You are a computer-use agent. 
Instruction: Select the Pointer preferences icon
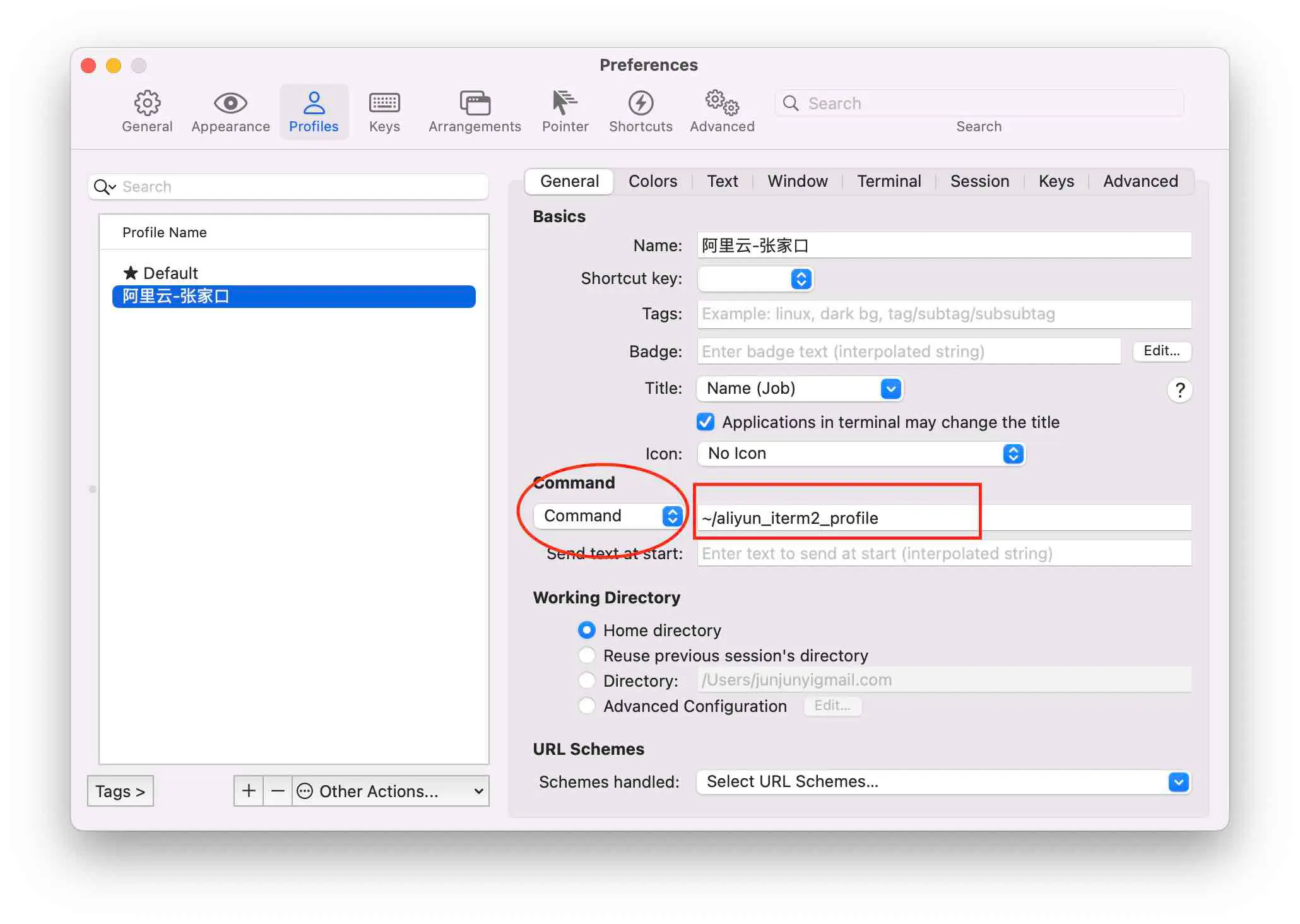click(564, 111)
